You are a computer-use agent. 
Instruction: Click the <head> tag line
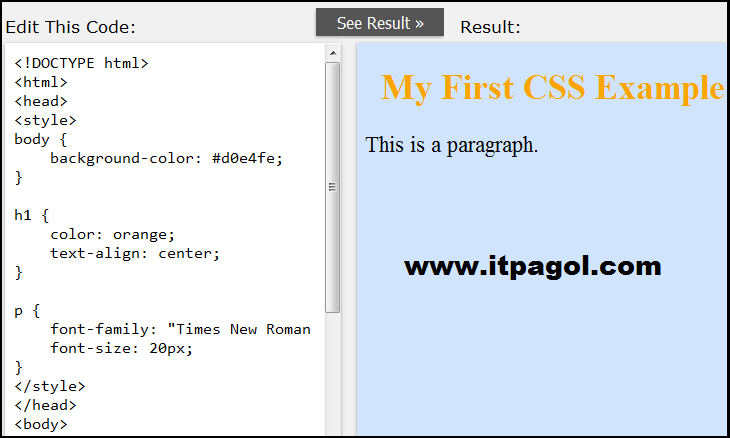pyautogui.click(x=41, y=101)
